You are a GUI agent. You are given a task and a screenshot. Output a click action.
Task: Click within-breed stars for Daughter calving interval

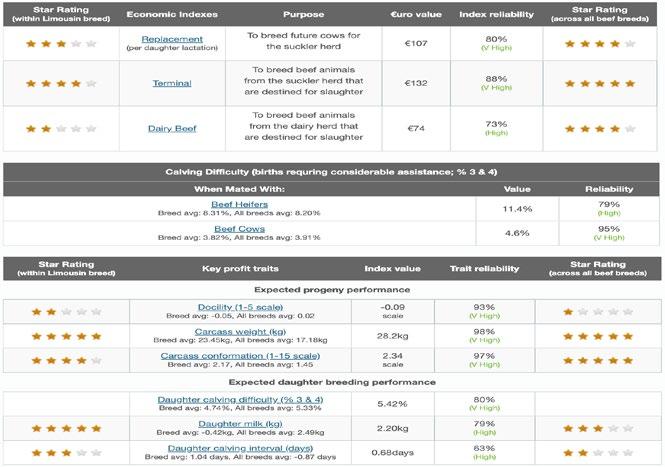(x=66, y=453)
